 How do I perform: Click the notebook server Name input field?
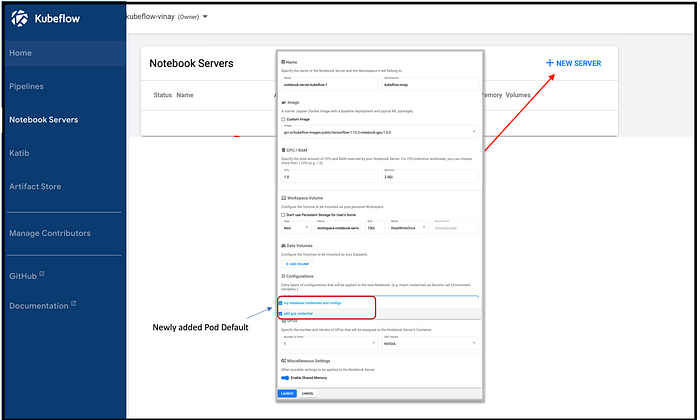coord(329,83)
